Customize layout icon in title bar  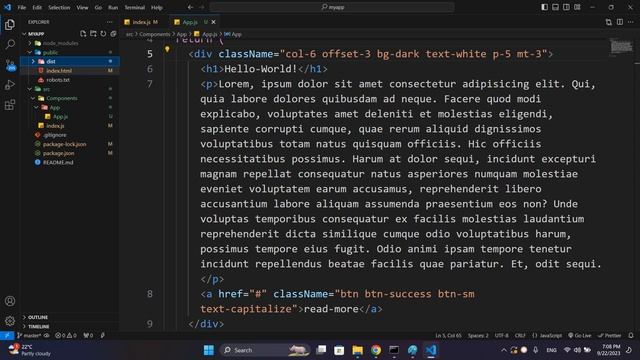pyautogui.click(x=577, y=7)
